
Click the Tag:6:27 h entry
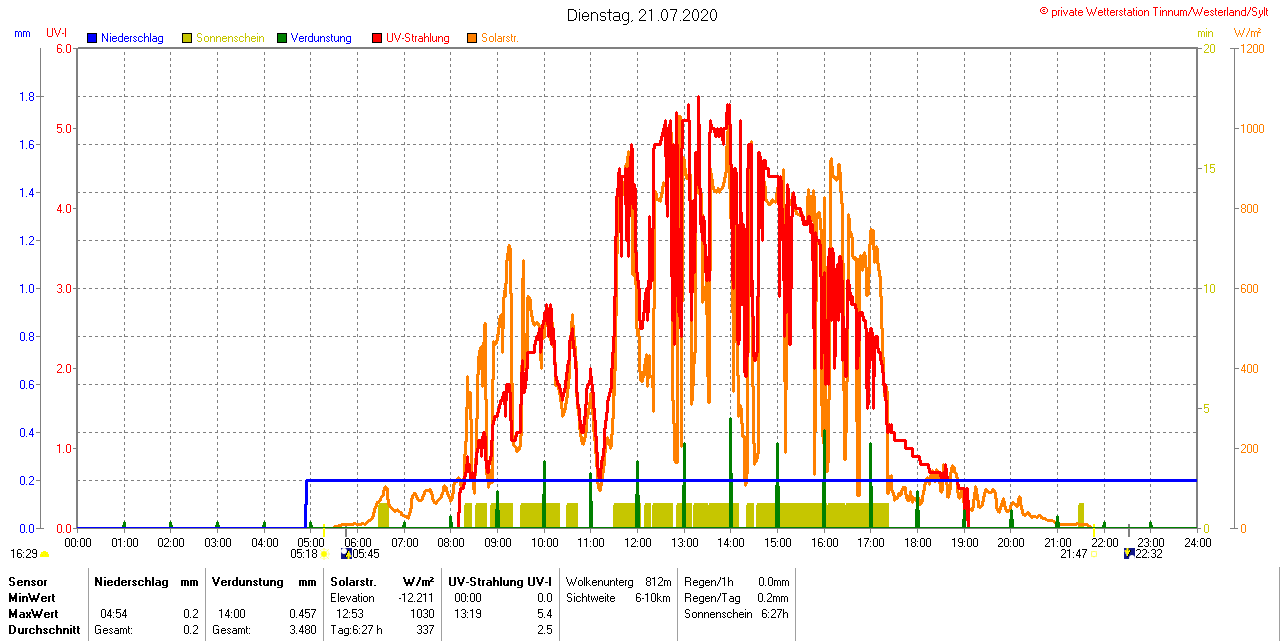[356, 630]
